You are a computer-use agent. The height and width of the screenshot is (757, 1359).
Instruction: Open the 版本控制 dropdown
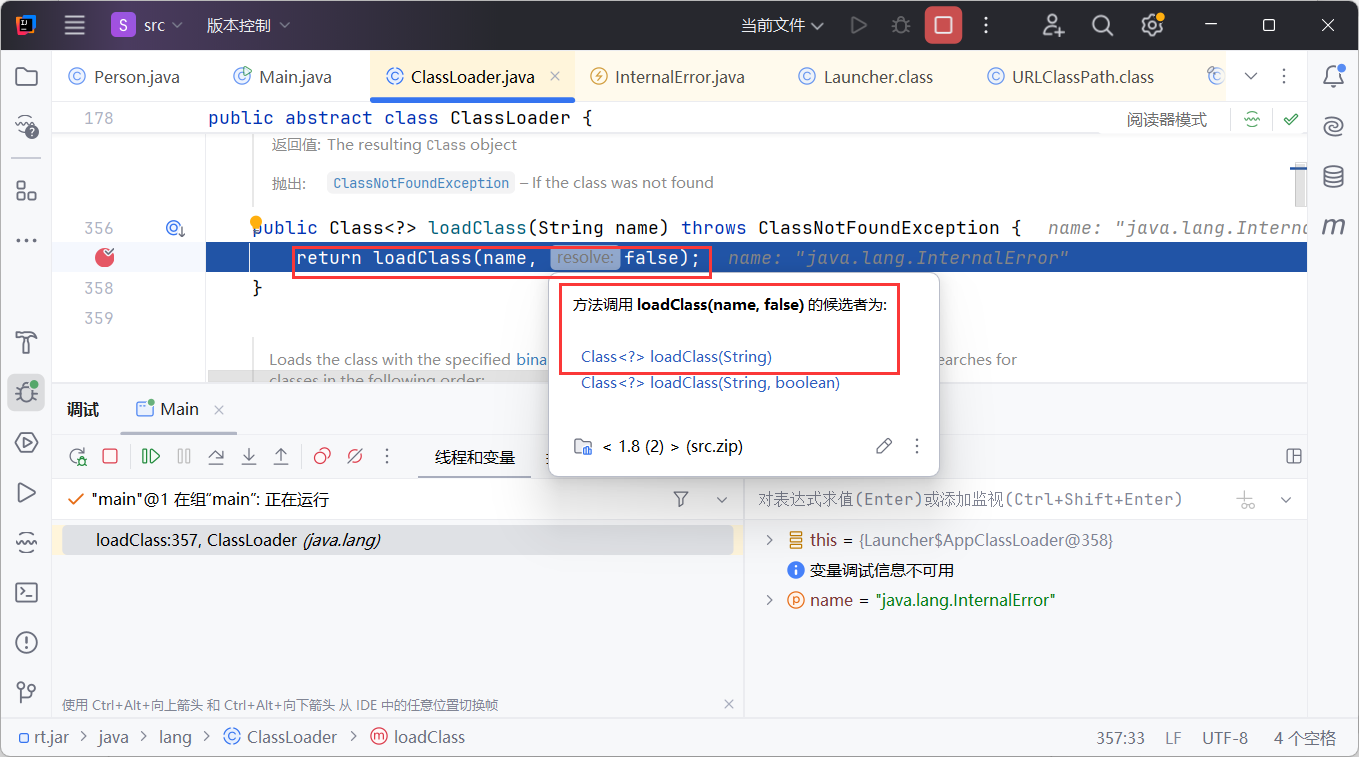tap(248, 25)
